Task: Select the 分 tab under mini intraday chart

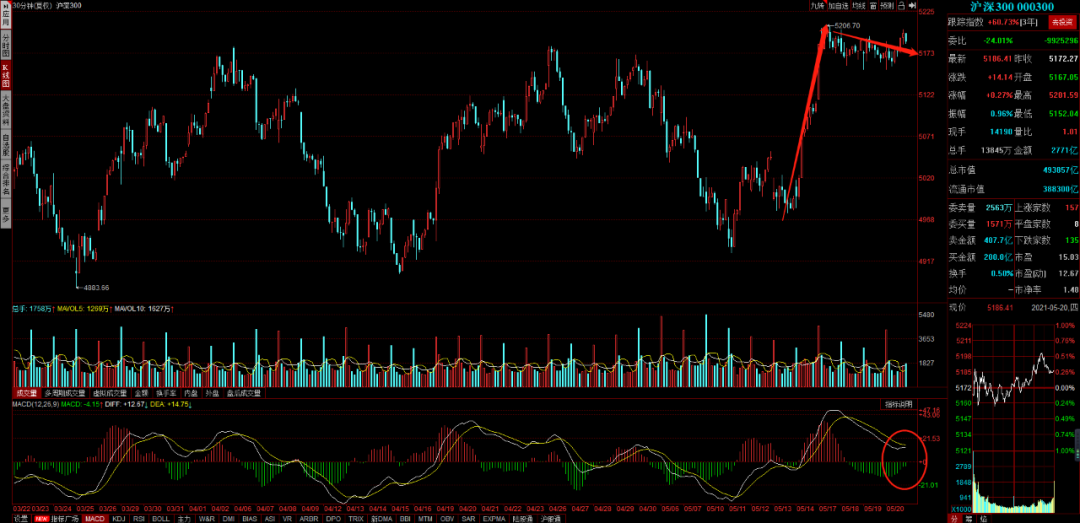Action: click(x=954, y=517)
